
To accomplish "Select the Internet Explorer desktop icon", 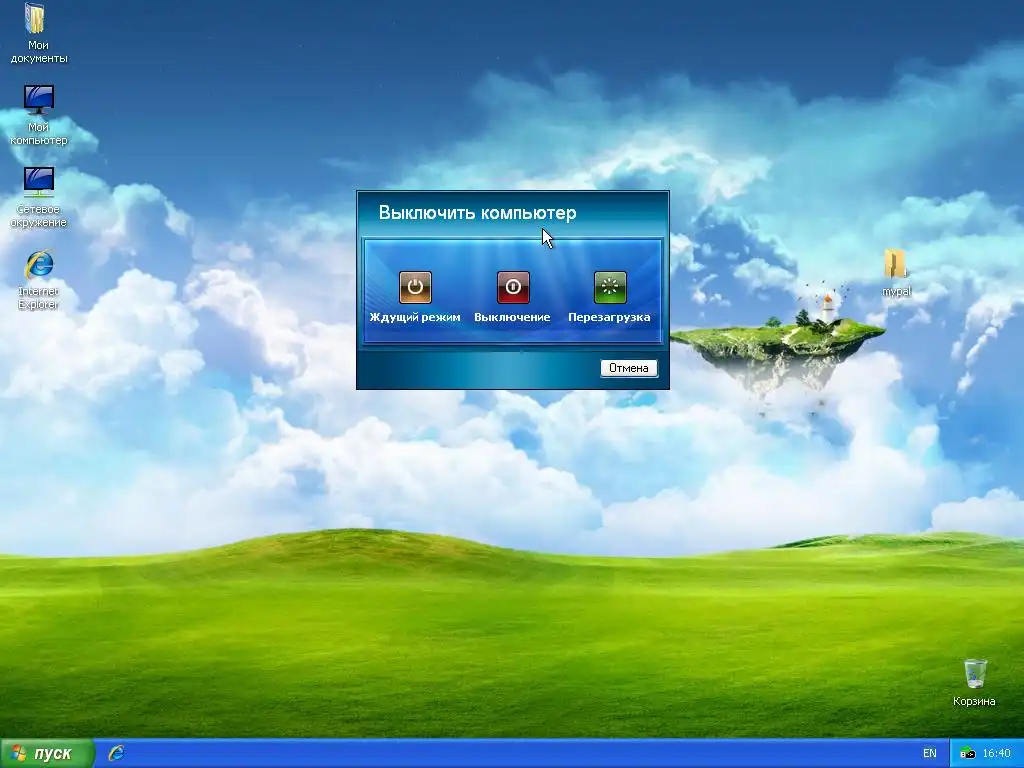I will pos(39,280).
